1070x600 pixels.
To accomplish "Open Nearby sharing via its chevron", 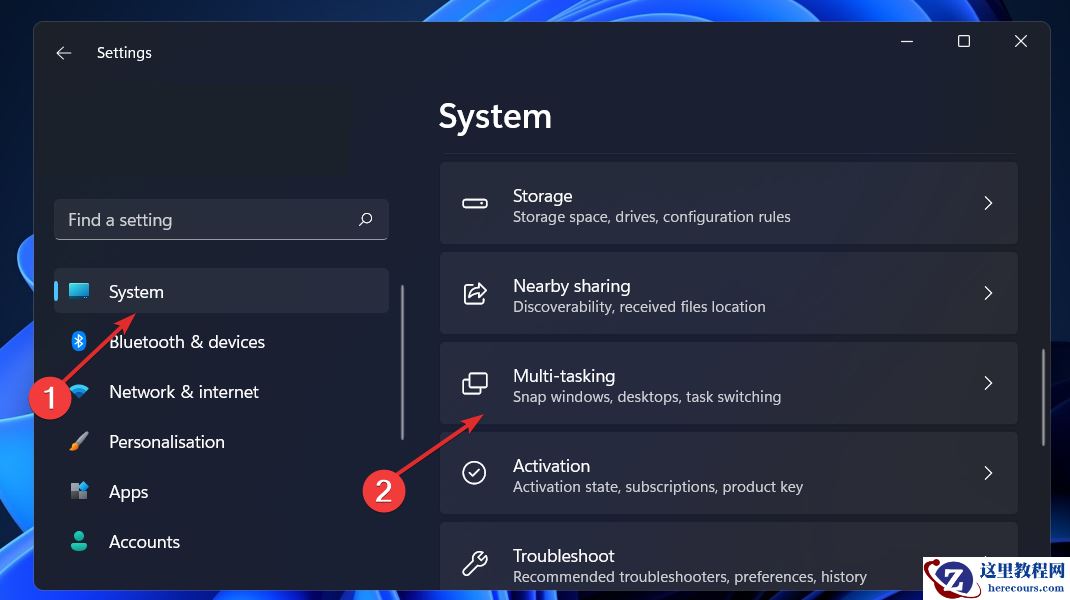I will point(988,293).
